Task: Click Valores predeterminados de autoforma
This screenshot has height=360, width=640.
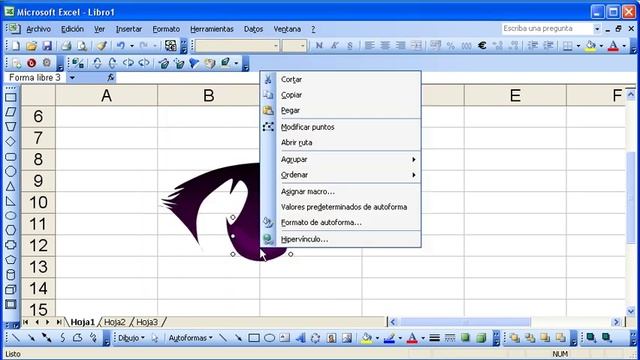Action: tap(348, 207)
